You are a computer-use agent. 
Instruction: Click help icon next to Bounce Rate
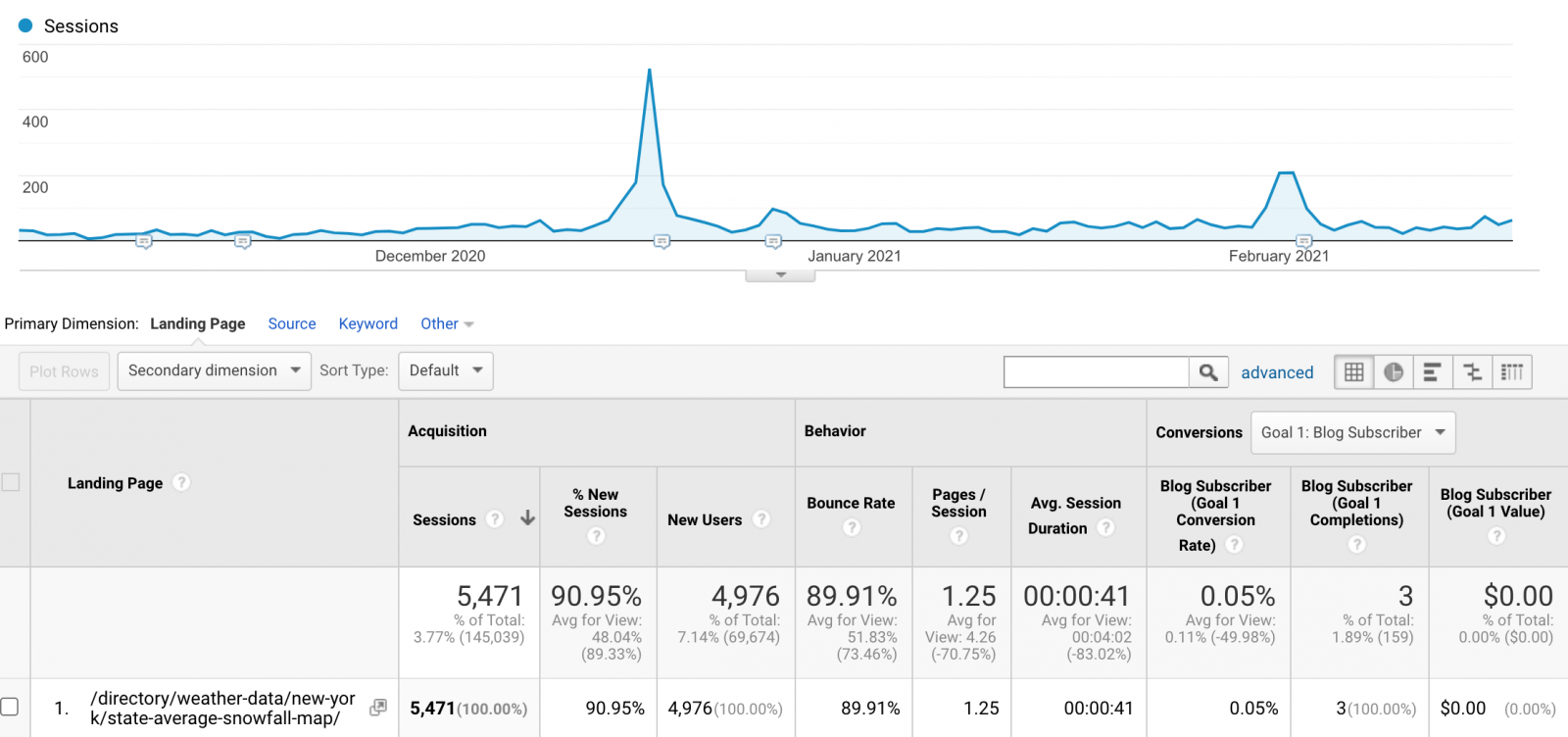[x=852, y=527]
